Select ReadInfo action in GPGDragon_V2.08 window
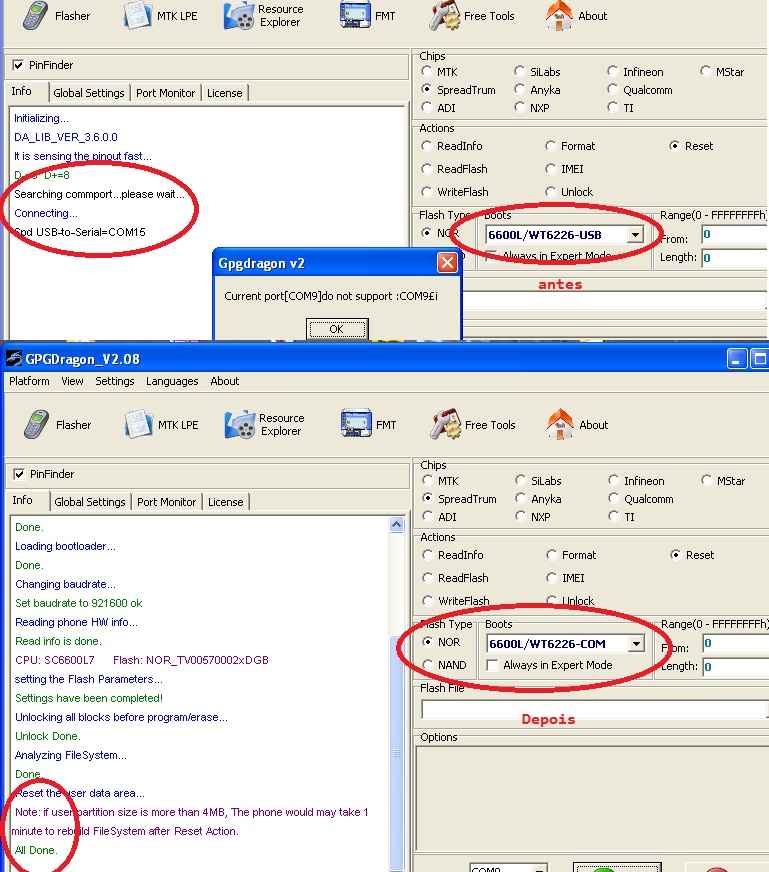 click(x=428, y=554)
